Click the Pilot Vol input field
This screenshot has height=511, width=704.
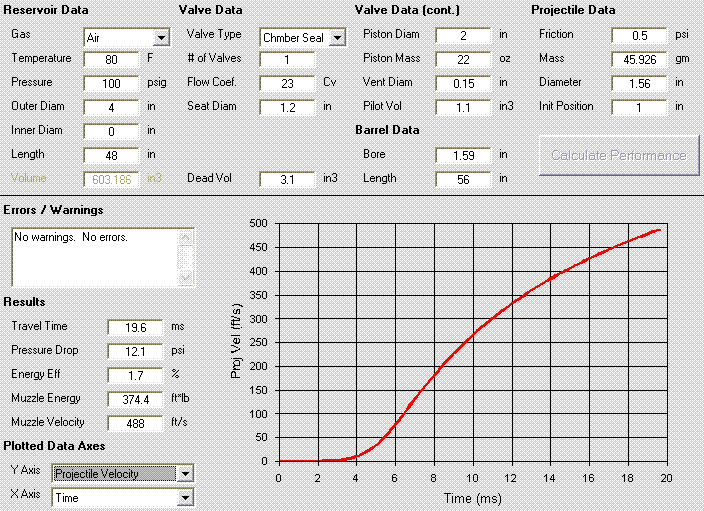(463, 107)
